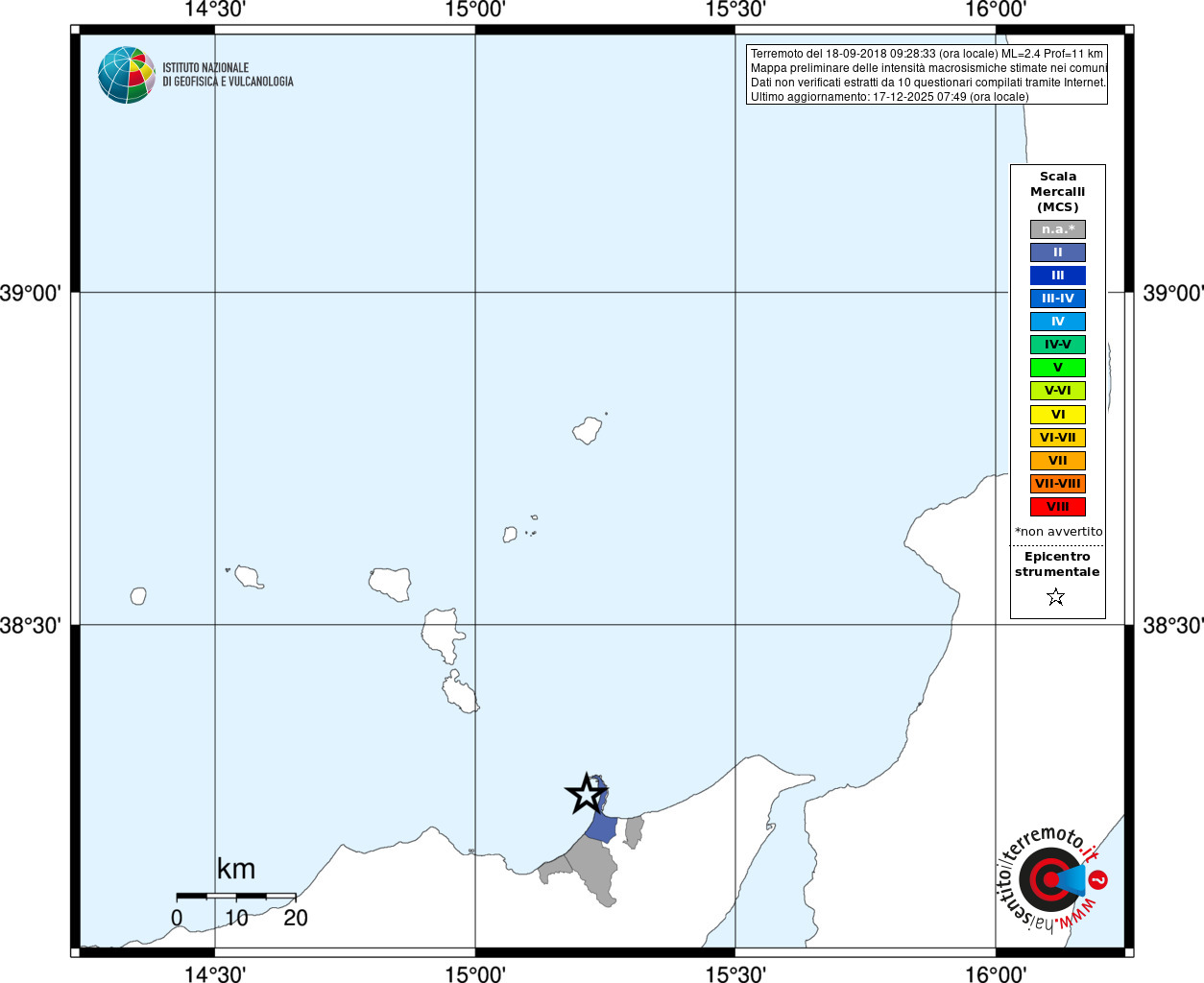The width and height of the screenshot is (1204, 983).
Task: Click the red question mark bubble in the logo
Action: (1099, 879)
